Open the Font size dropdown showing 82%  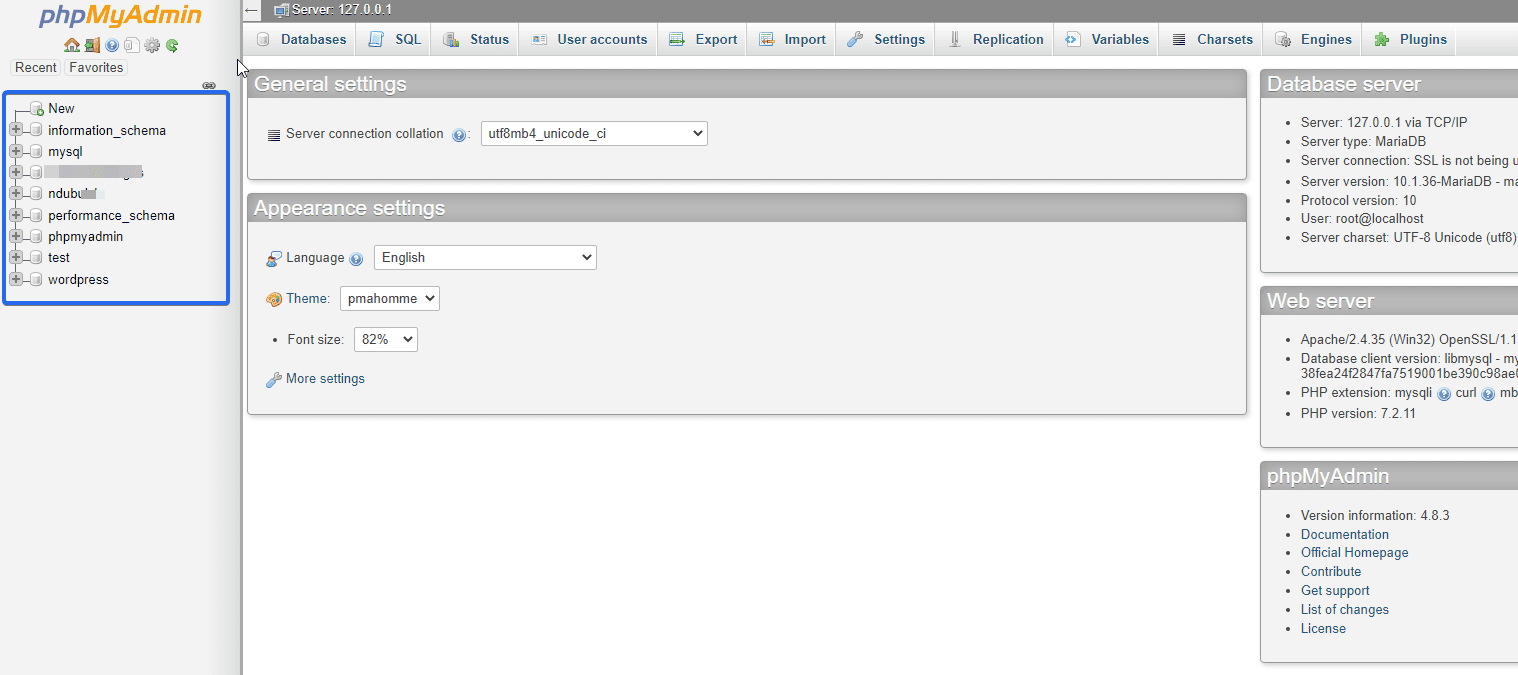[386, 339]
